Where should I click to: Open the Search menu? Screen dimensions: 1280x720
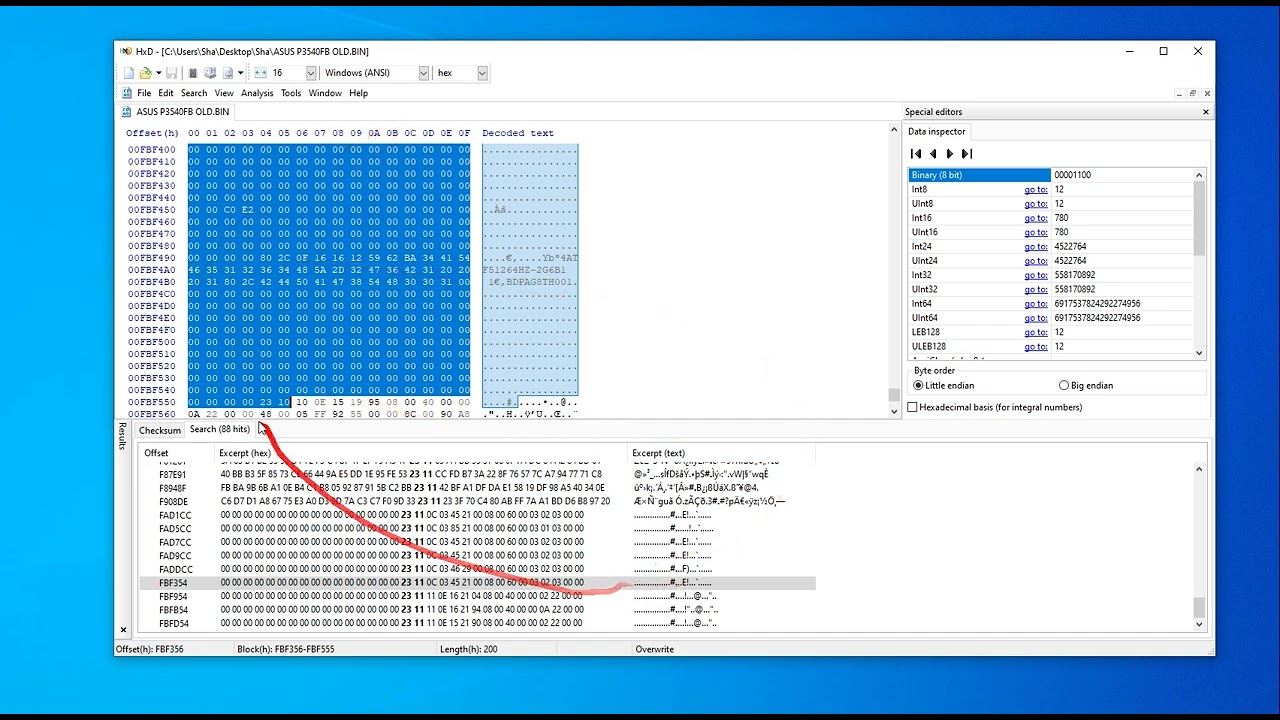click(x=194, y=93)
